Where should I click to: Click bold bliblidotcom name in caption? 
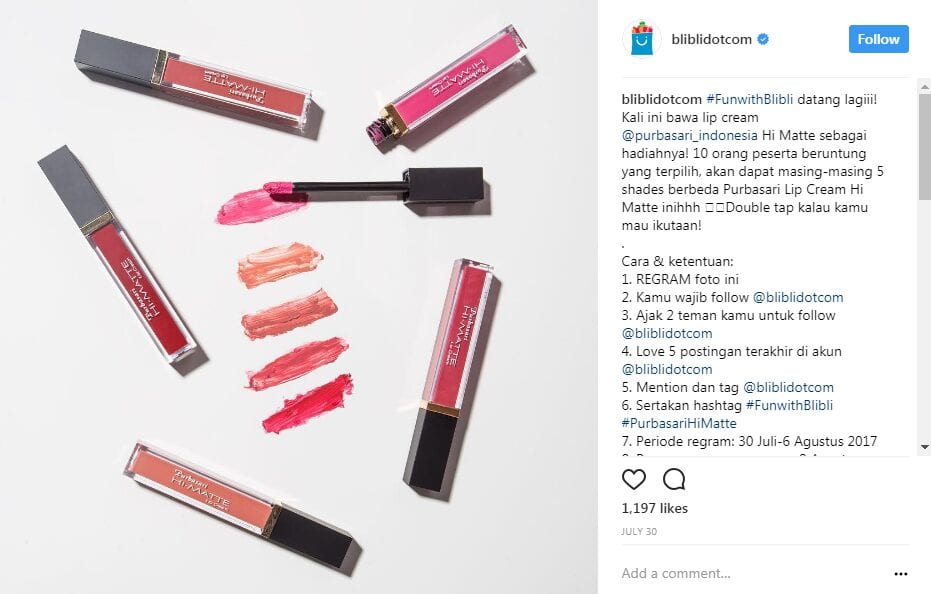click(661, 99)
